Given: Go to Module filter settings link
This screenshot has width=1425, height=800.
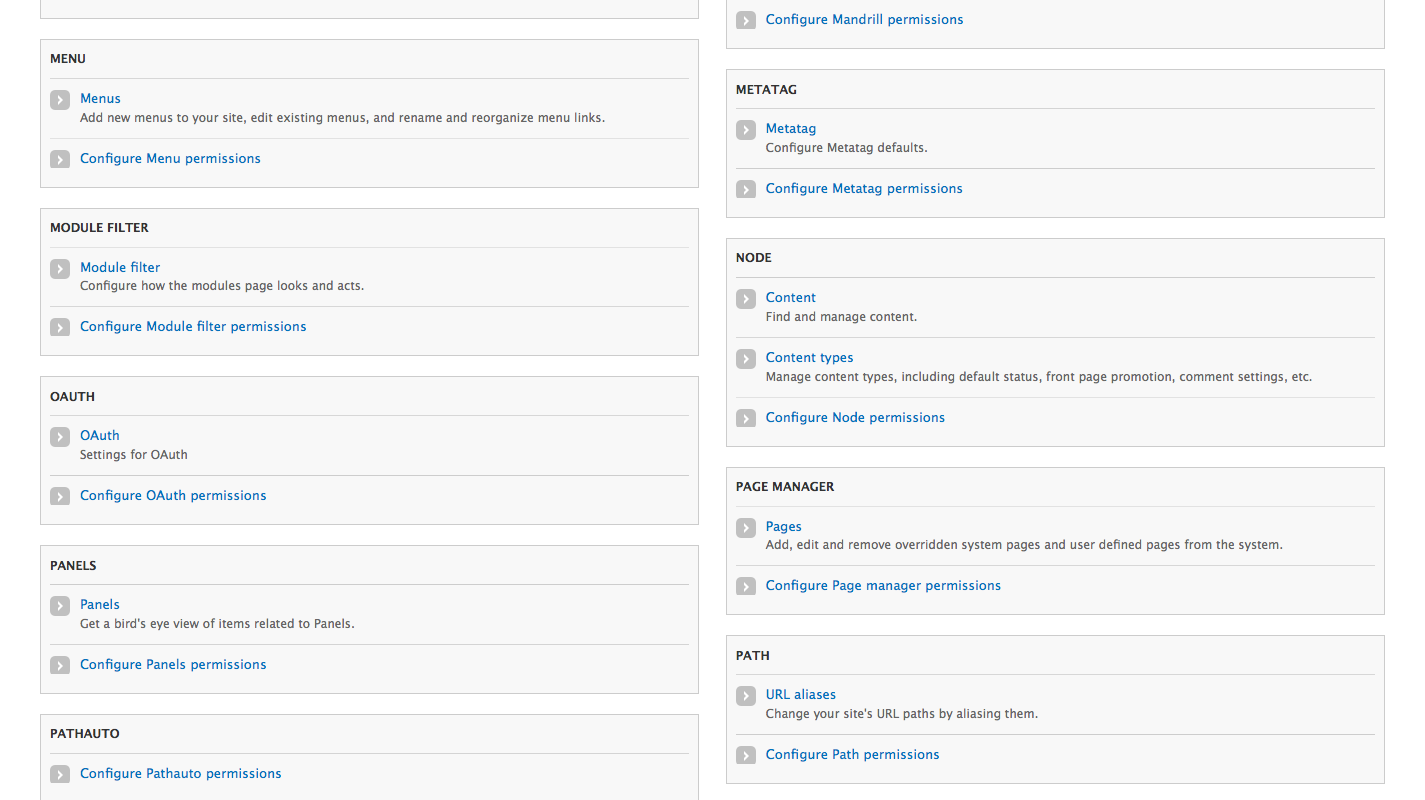Looking at the screenshot, I should (x=120, y=267).
